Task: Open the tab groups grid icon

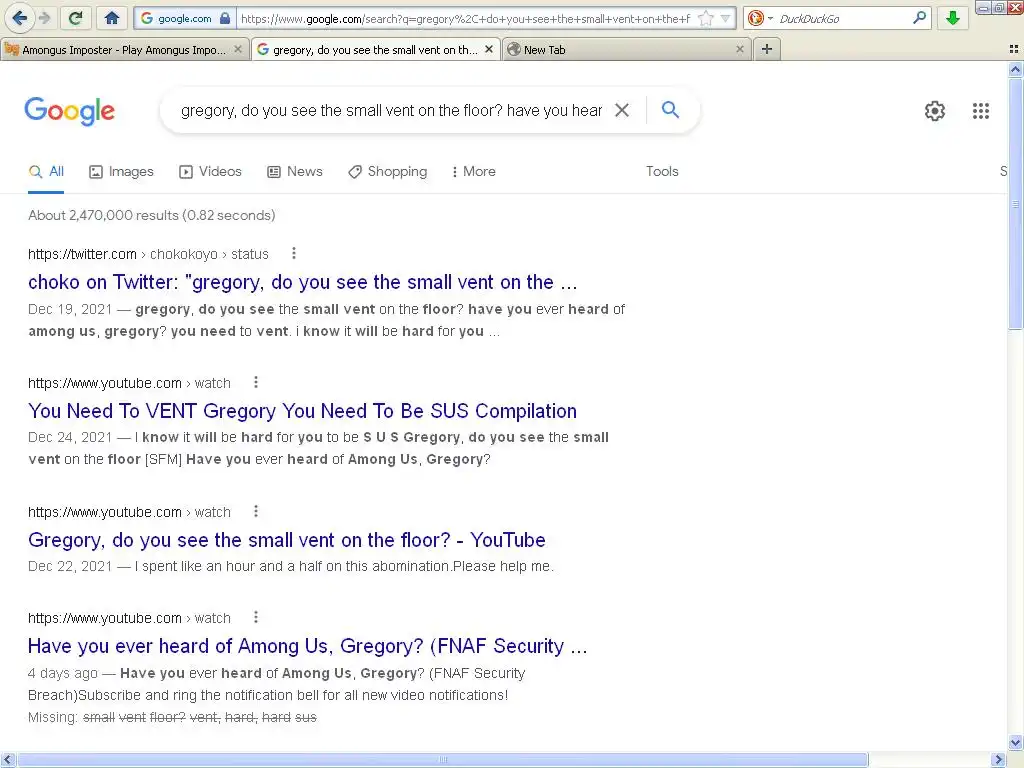Action: coord(1014,50)
